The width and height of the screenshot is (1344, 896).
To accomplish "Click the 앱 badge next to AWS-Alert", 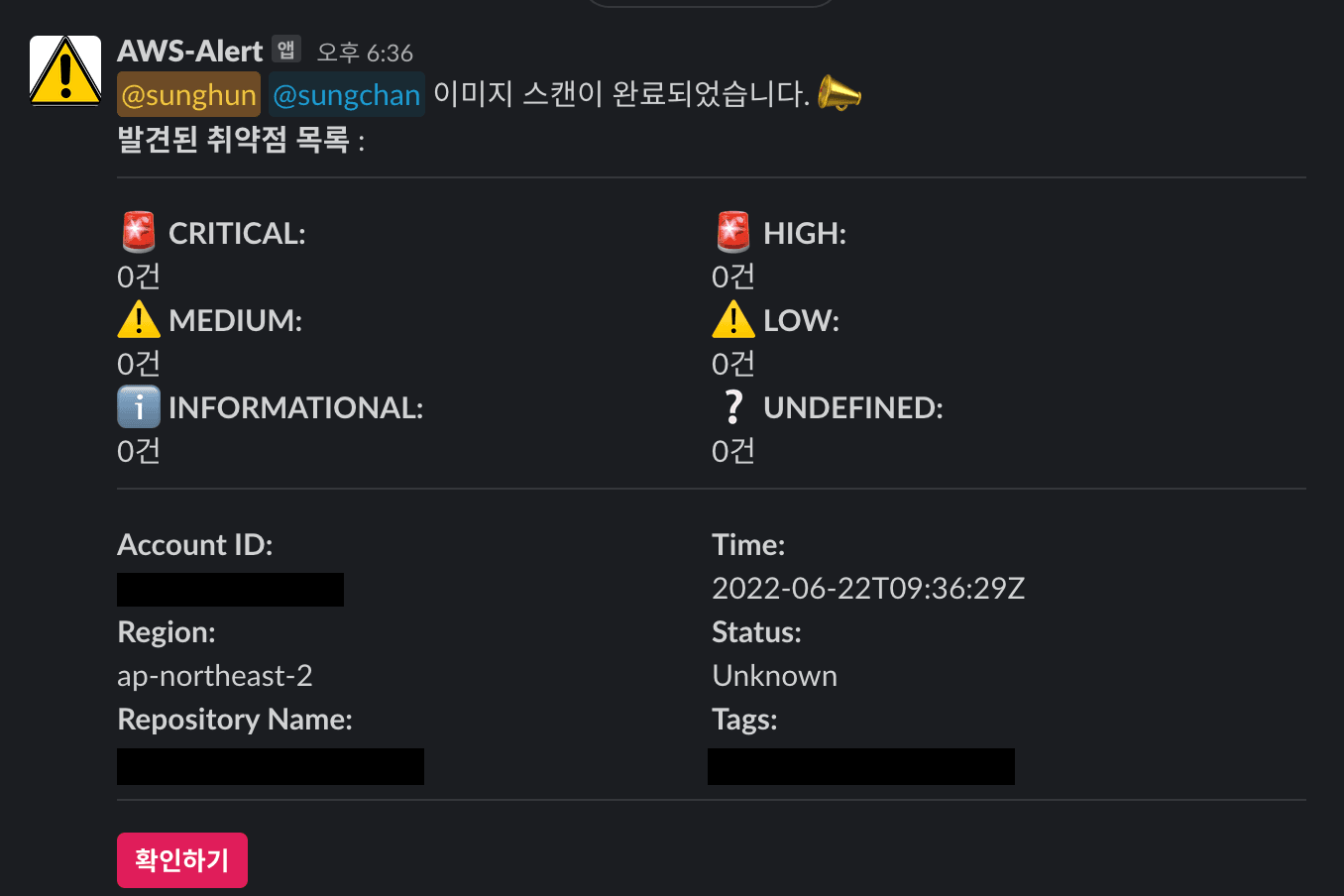I will (284, 50).
